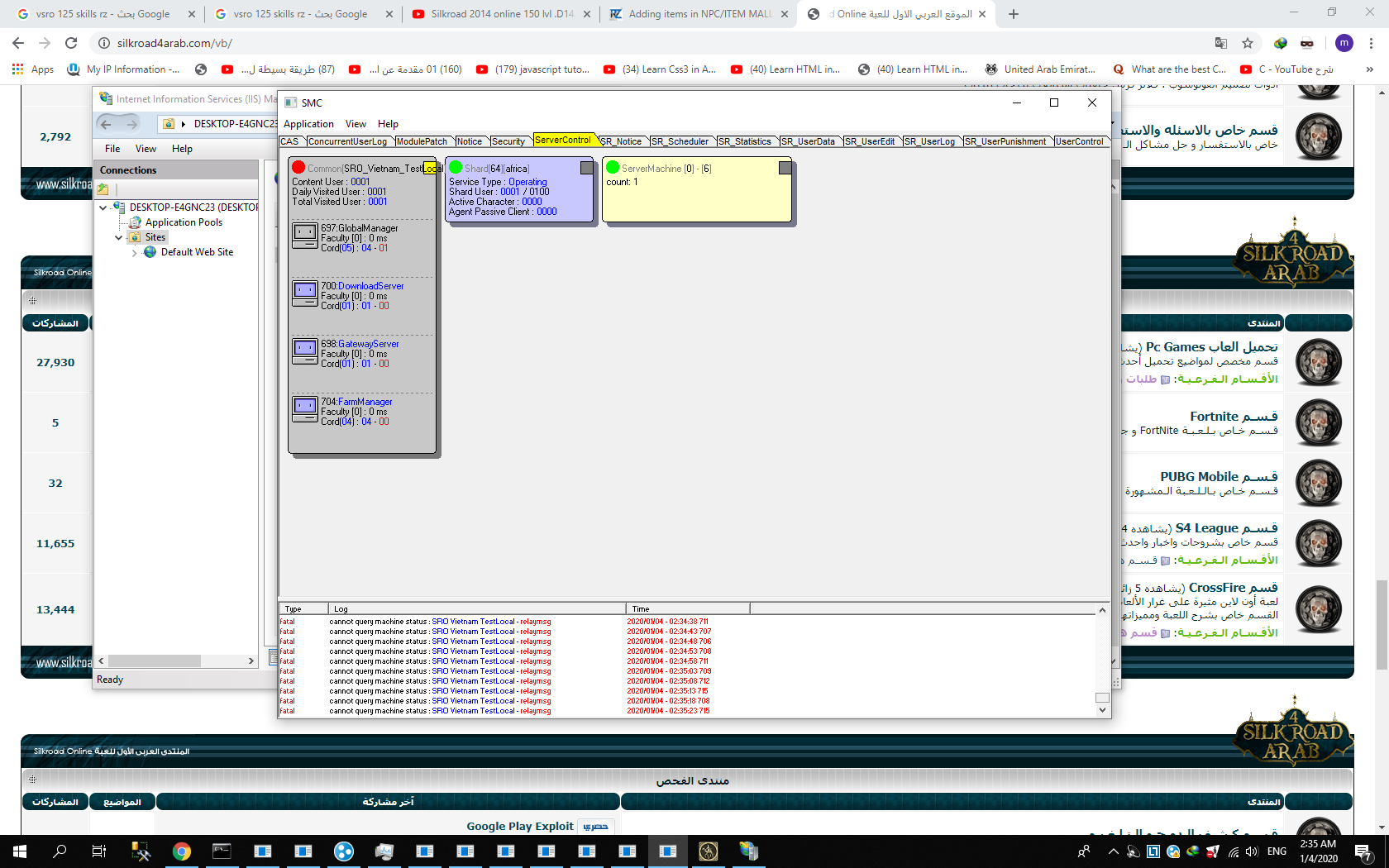1389x868 pixels.
Task: Open Google Play Exploit thread link
Action: coord(519,826)
